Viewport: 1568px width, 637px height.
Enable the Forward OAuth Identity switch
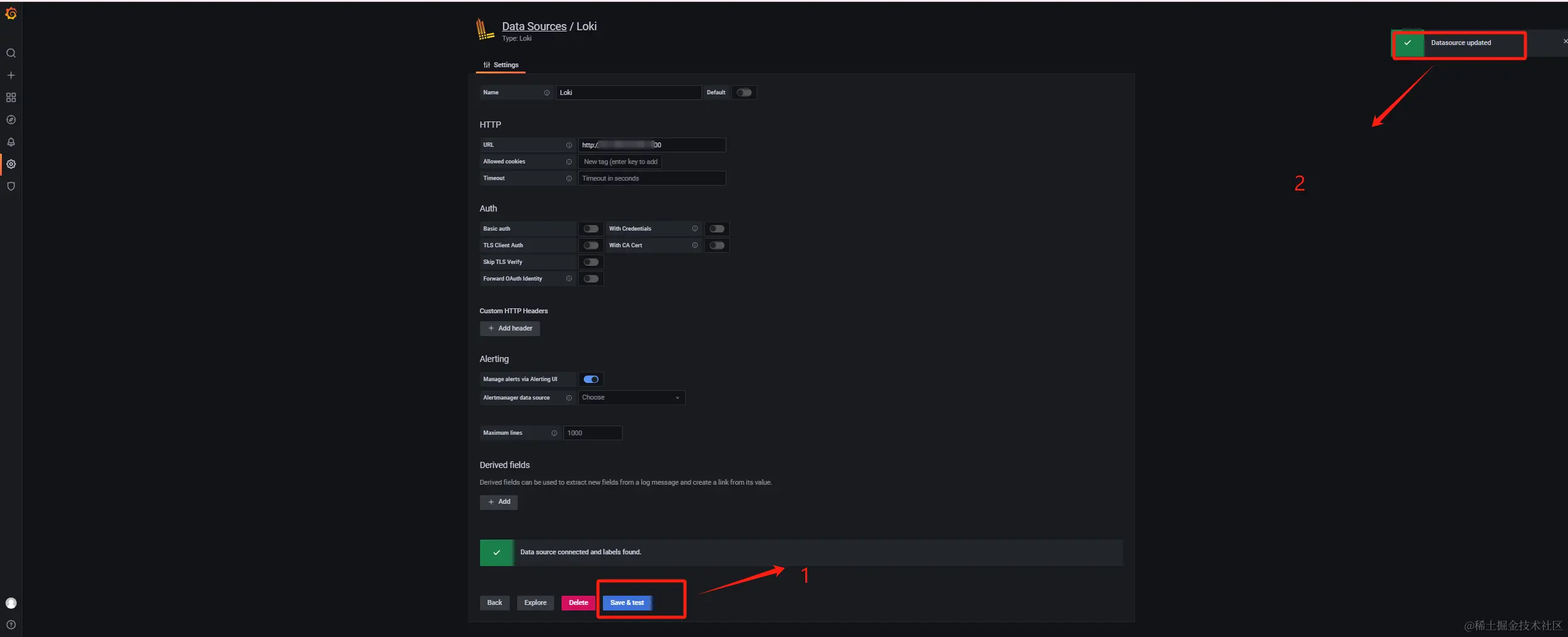coord(591,279)
